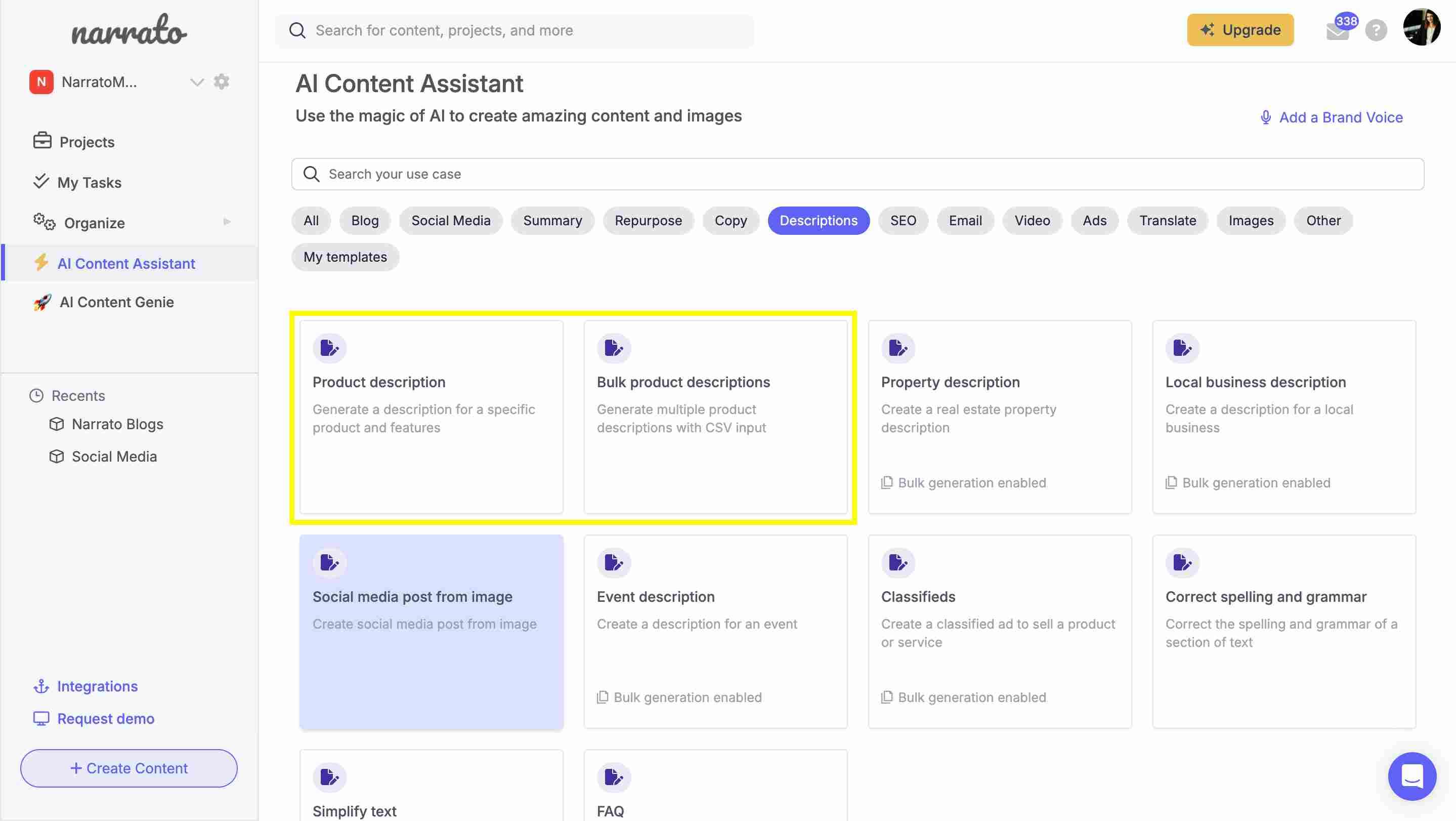Screen dimensions: 1456x821
Task: Click the AI Content Genie rocket icon
Action: (41, 302)
